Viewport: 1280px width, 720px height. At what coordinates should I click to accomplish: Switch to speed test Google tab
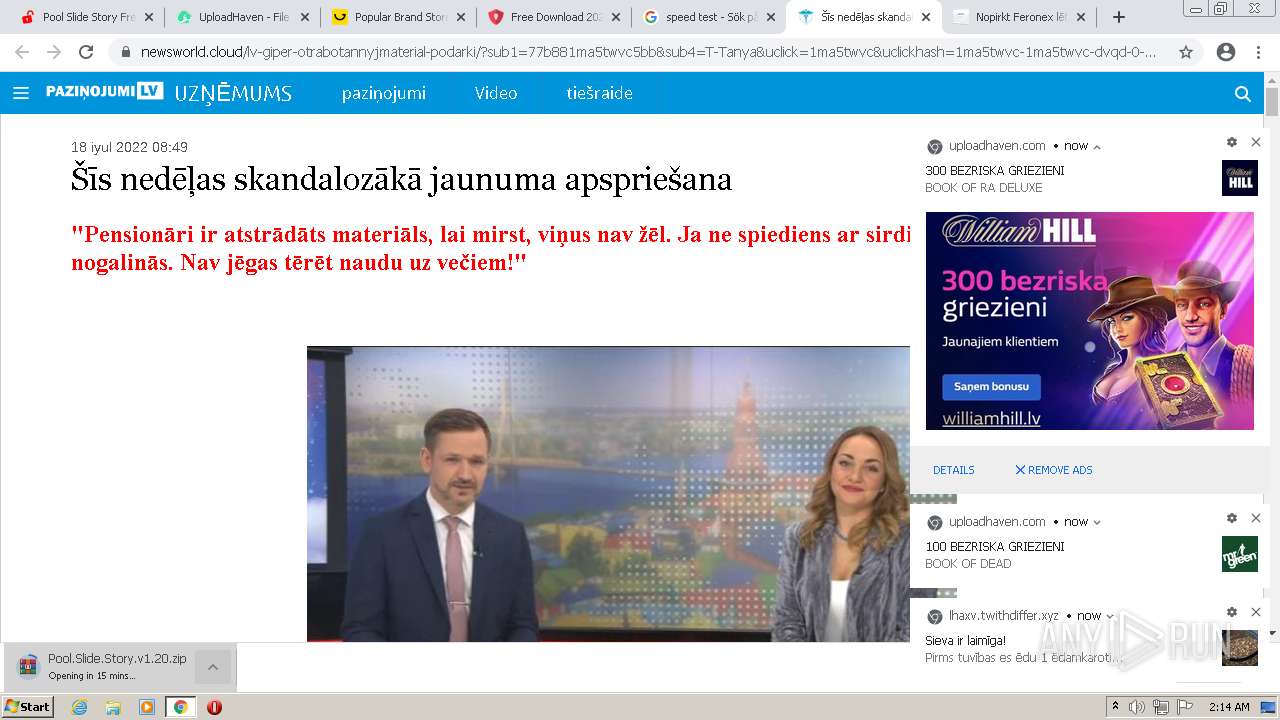[x=711, y=17]
